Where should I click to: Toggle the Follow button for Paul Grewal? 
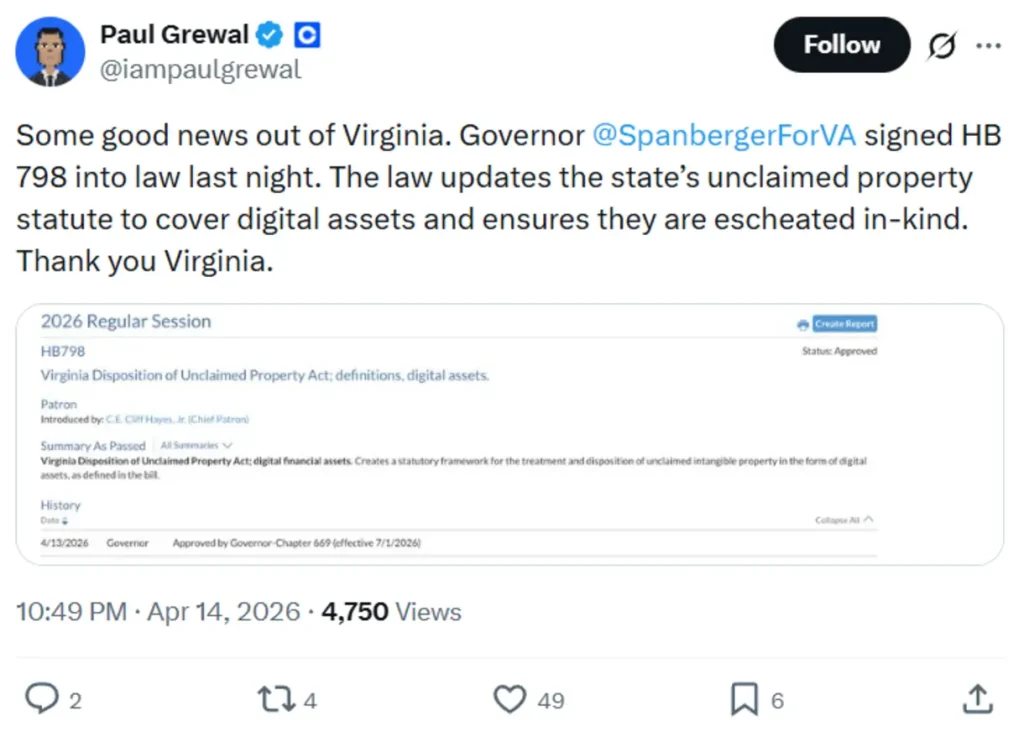(841, 44)
